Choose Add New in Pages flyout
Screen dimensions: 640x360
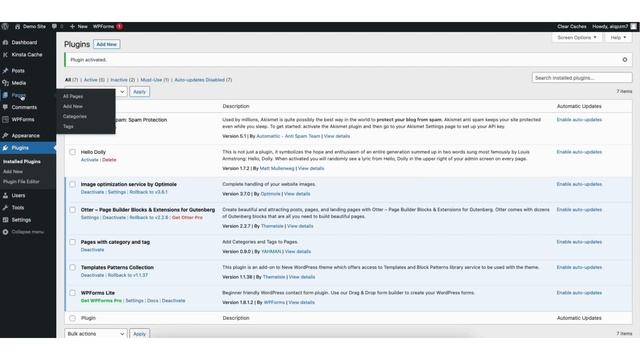pos(73,107)
